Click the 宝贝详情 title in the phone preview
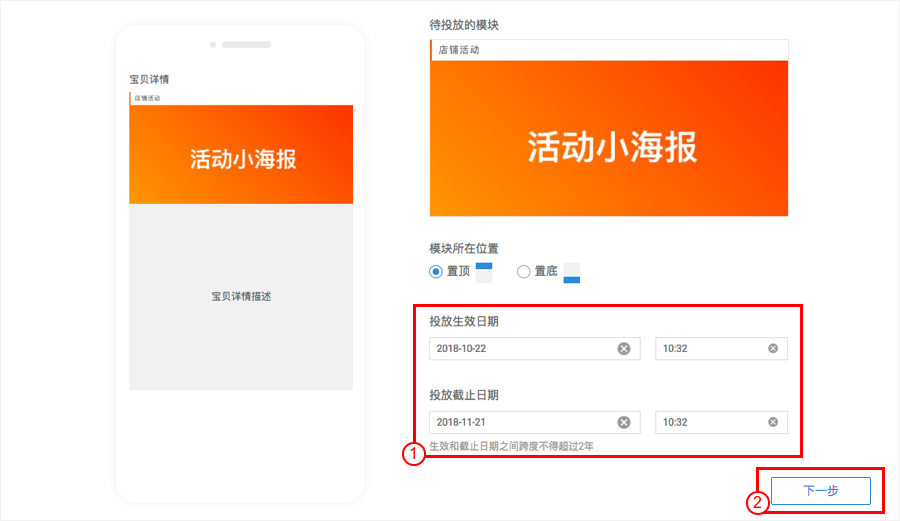900x521 pixels. (149, 79)
